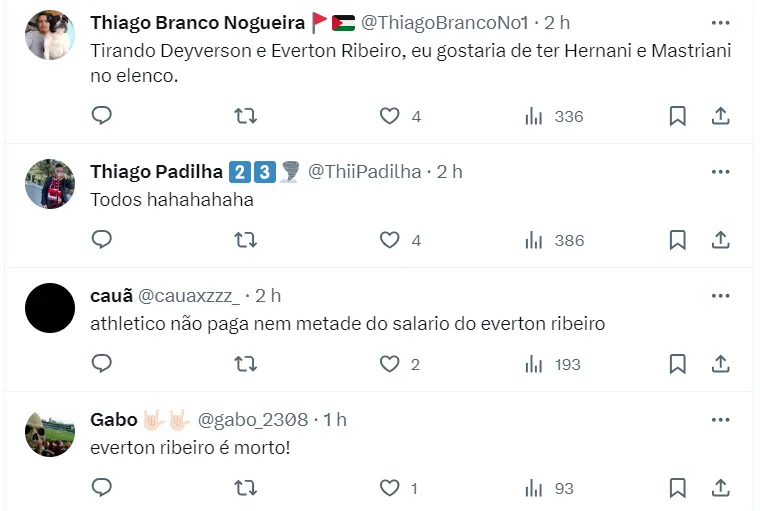This screenshot has width=760, height=511.
Task: Open more options on Thiago Padilha's tweet
Action: tap(720, 172)
